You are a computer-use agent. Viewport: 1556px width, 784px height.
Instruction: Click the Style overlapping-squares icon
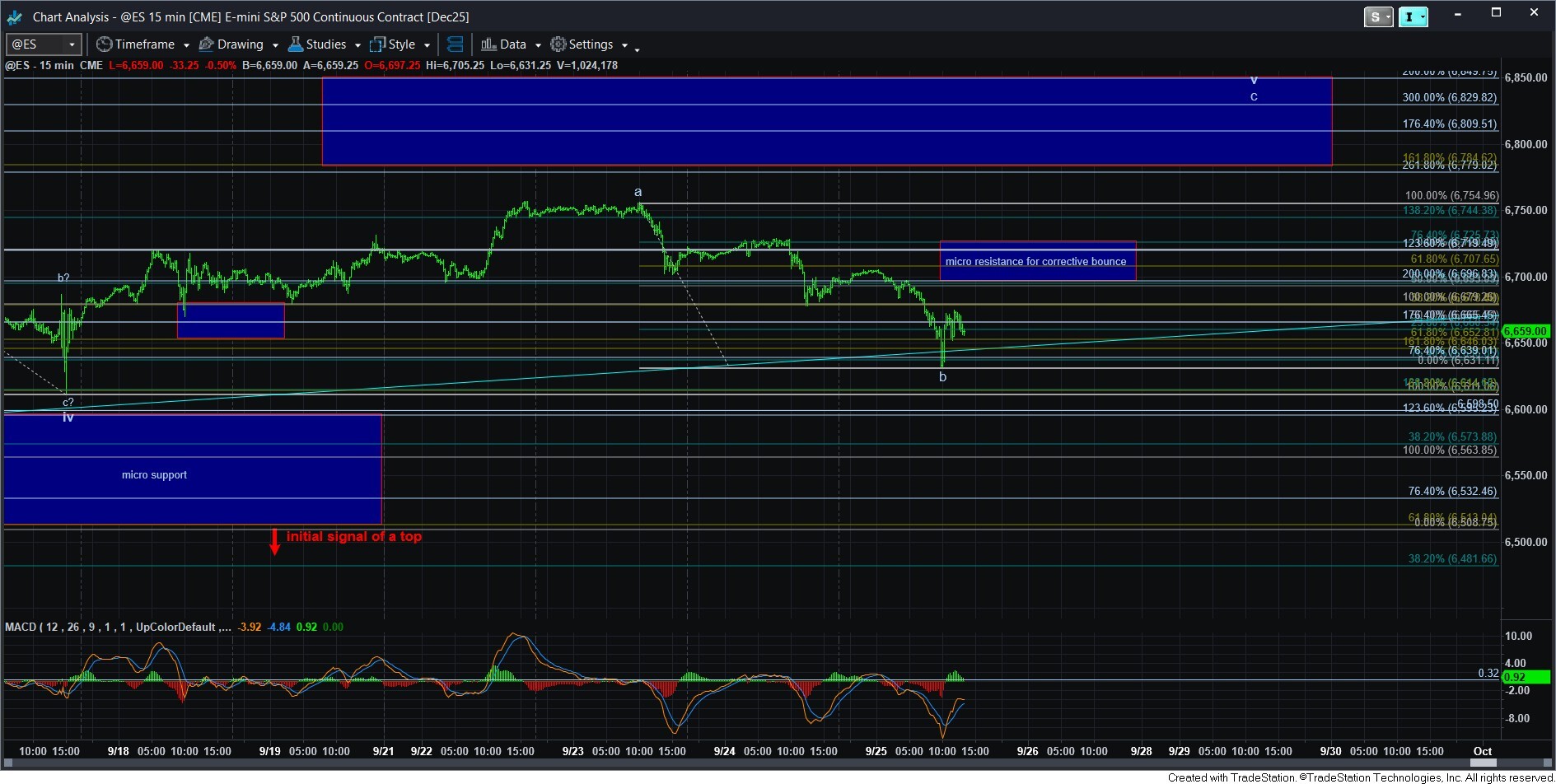(378, 44)
